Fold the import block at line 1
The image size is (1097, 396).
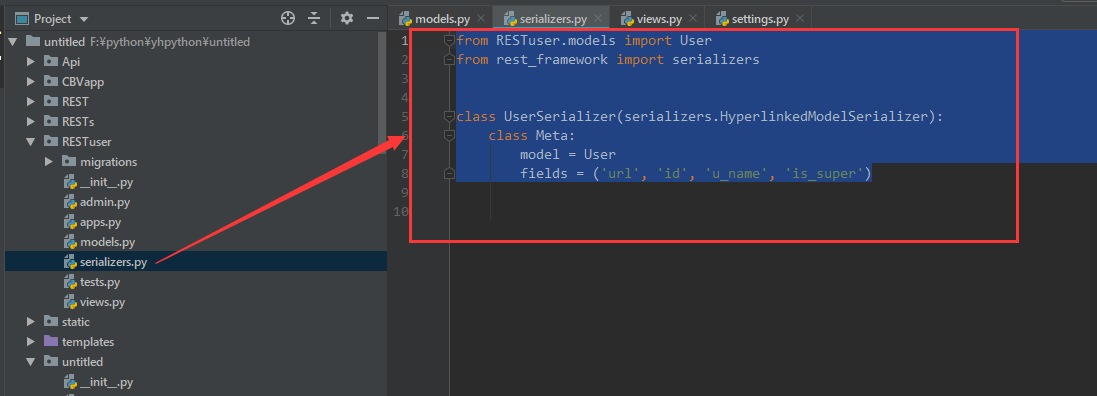point(449,41)
